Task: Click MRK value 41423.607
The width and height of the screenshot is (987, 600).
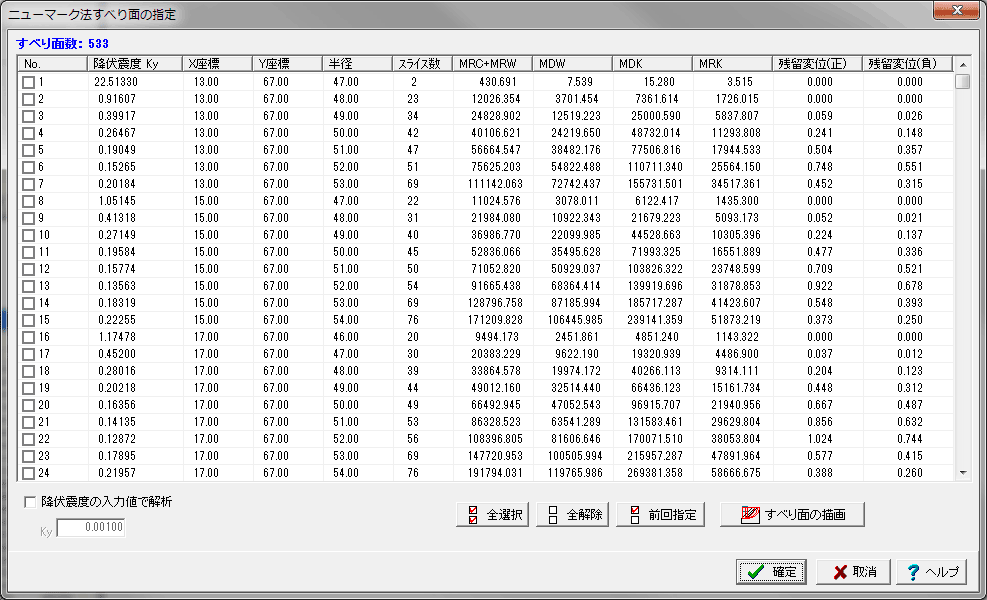Action: click(736, 303)
